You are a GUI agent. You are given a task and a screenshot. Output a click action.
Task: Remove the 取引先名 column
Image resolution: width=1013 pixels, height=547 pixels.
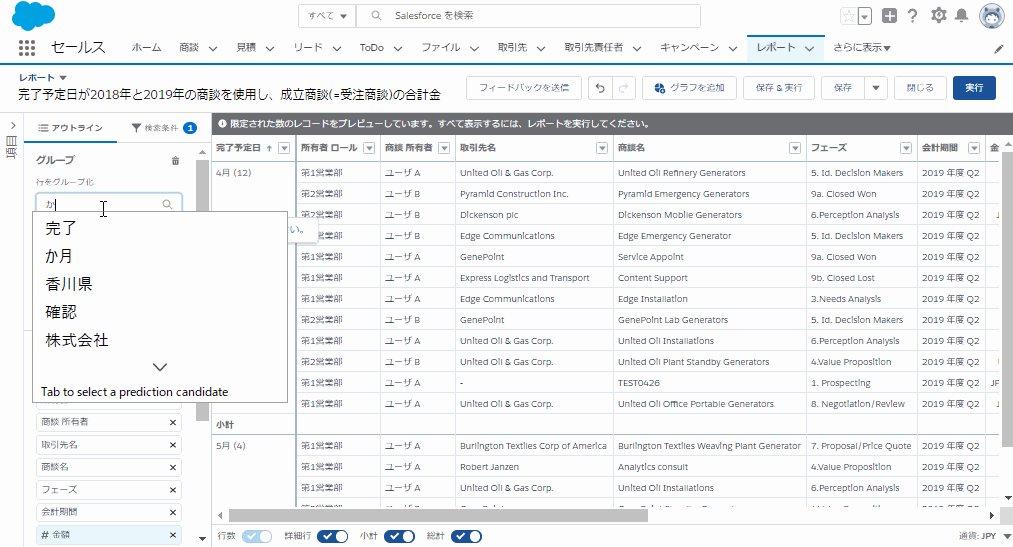[x=172, y=445]
